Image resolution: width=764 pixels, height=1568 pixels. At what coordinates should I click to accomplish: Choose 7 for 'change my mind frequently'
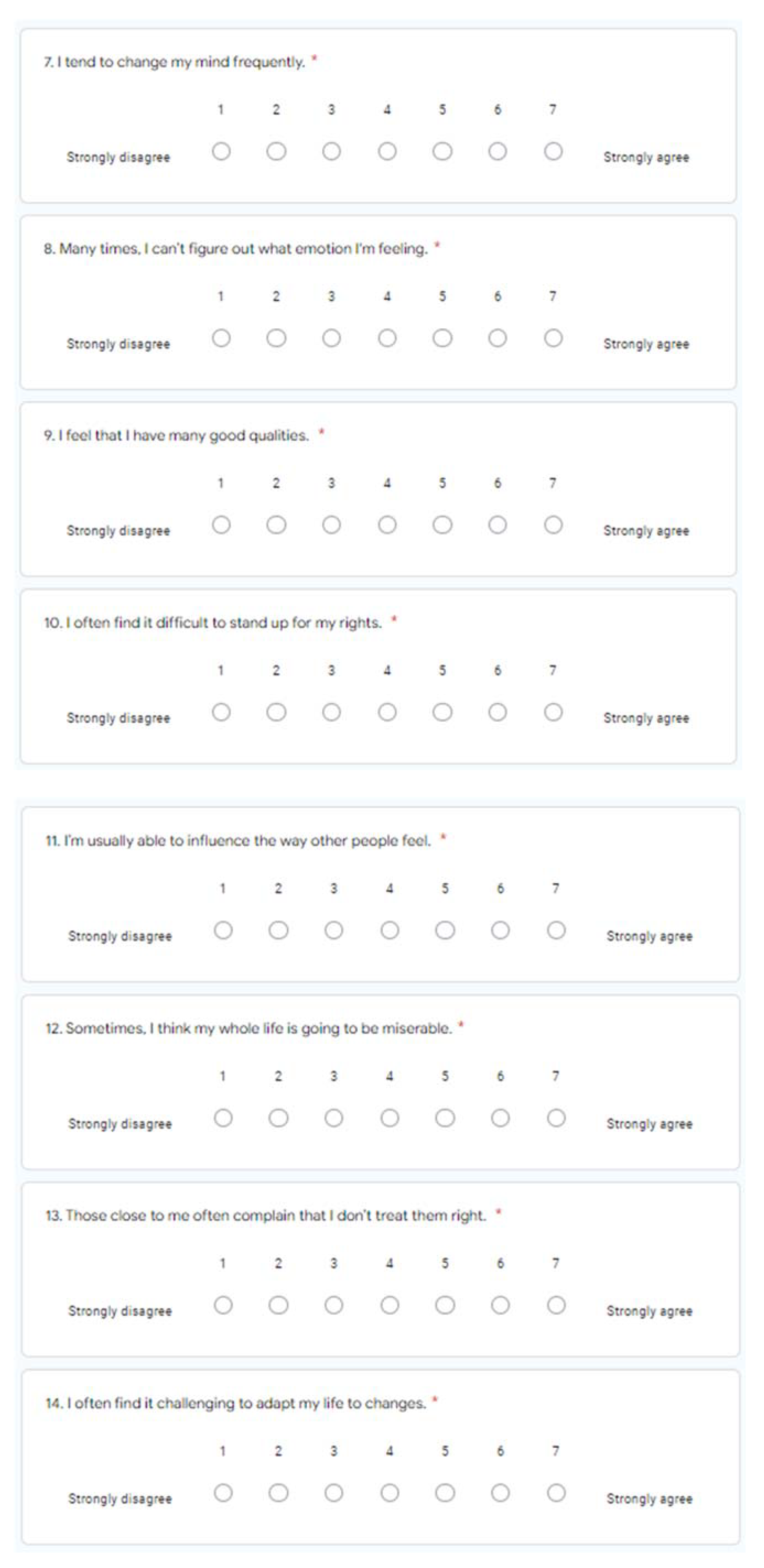(x=553, y=151)
